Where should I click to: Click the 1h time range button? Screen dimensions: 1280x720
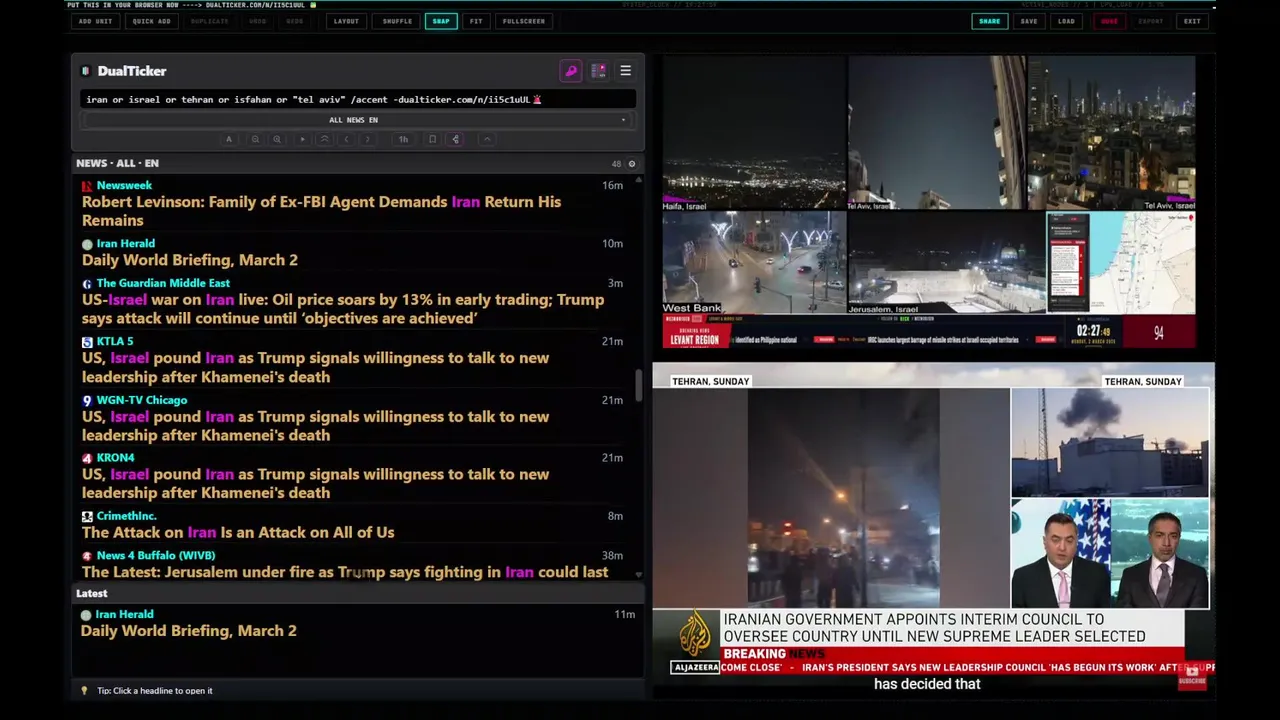click(x=403, y=139)
